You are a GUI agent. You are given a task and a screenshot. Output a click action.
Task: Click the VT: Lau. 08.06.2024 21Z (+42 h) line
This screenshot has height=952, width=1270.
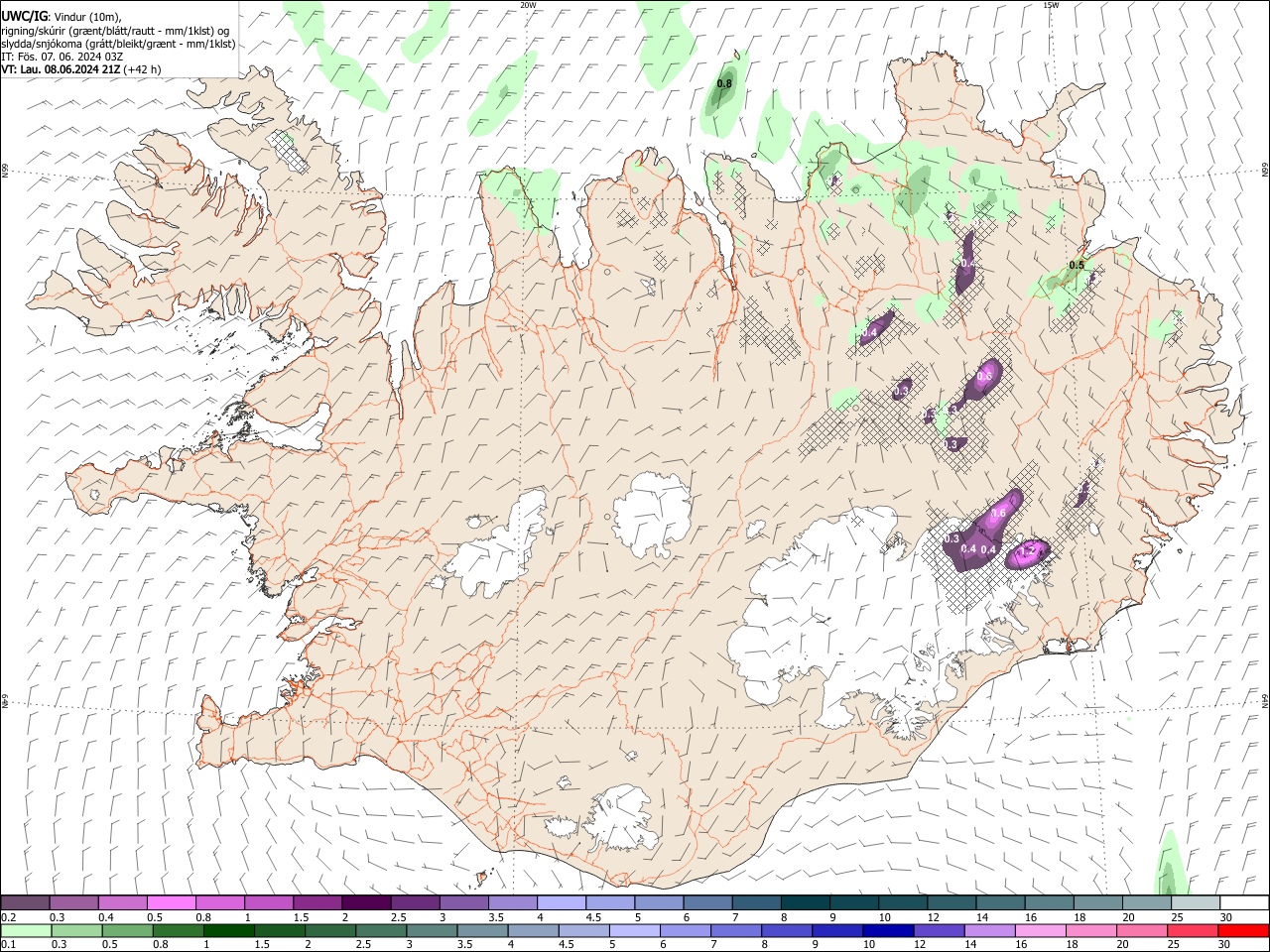81,69
